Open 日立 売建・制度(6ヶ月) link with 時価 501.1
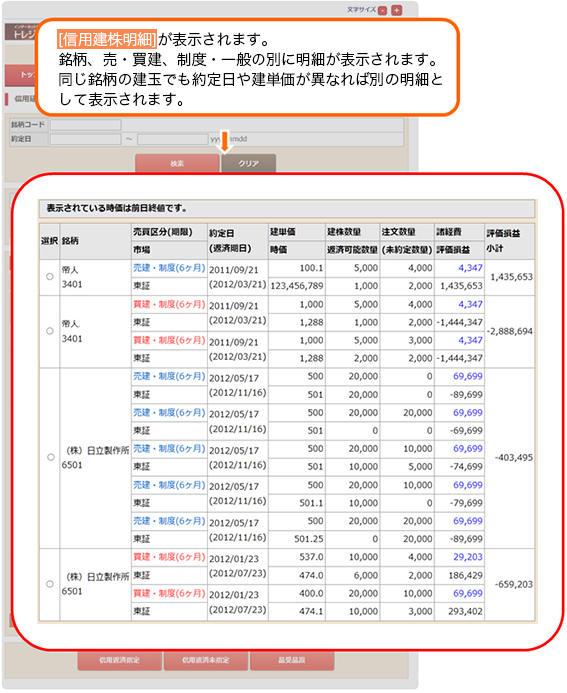The image size is (567, 693). [169, 485]
